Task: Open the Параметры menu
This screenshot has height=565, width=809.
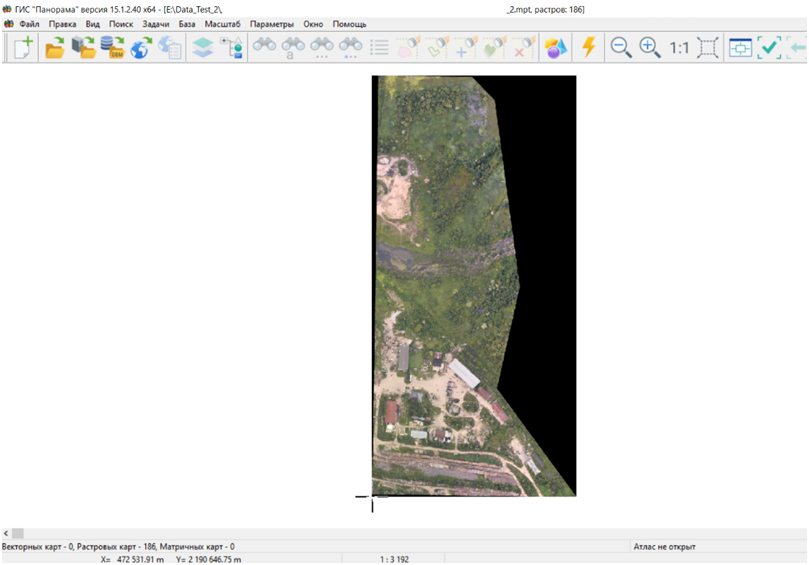Action: coord(272,24)
